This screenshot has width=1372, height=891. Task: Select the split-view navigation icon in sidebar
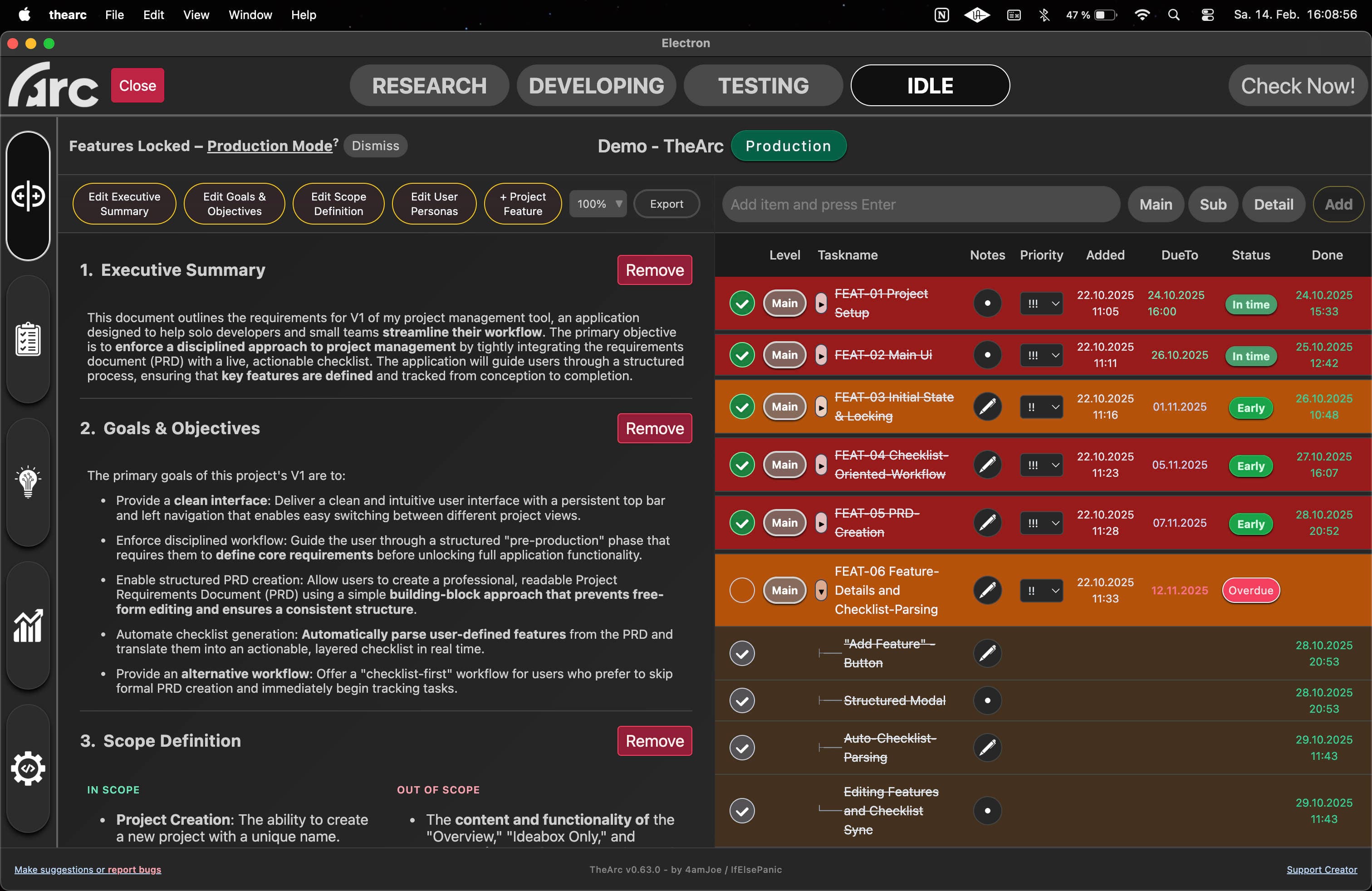28,196
